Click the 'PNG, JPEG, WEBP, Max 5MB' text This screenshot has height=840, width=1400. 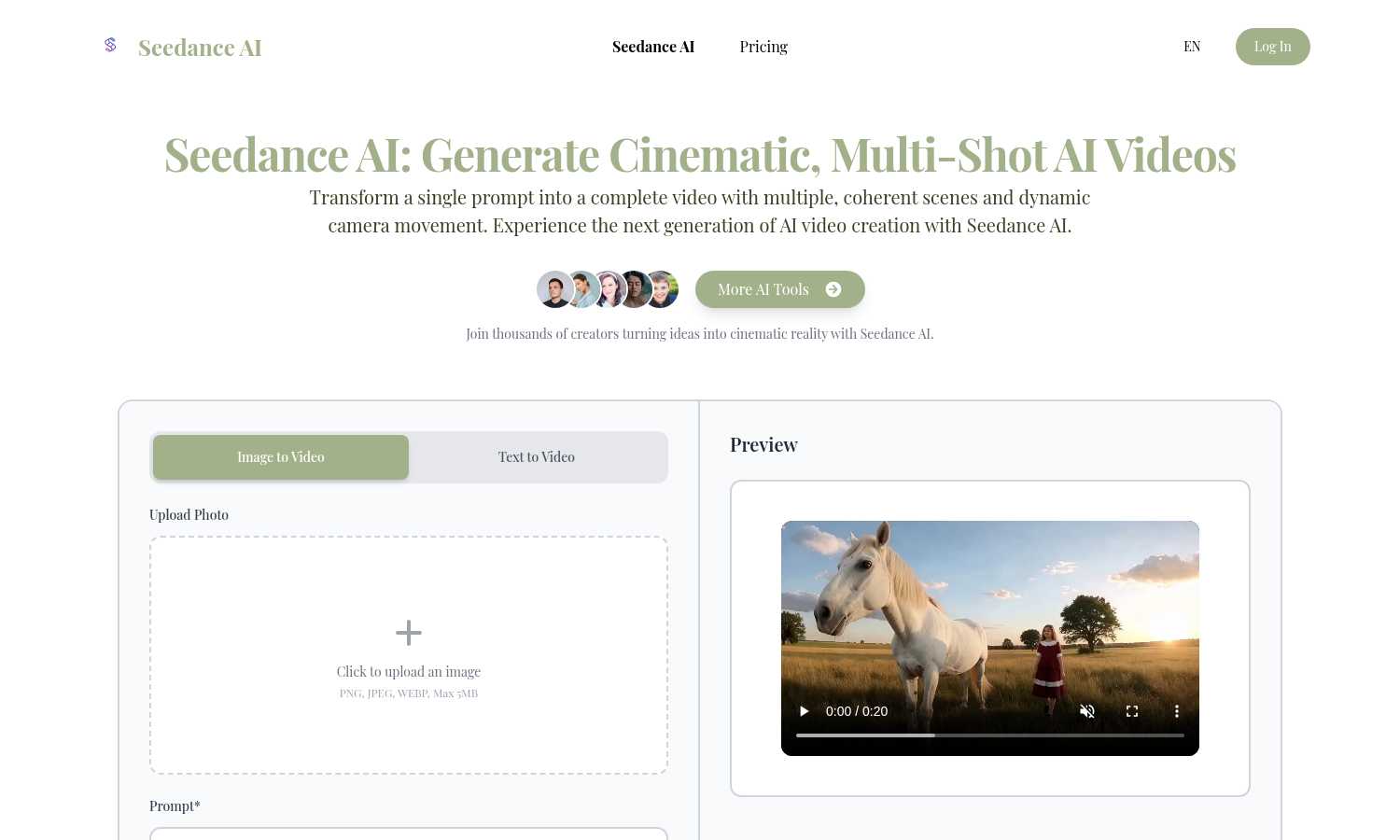[409, 693]
